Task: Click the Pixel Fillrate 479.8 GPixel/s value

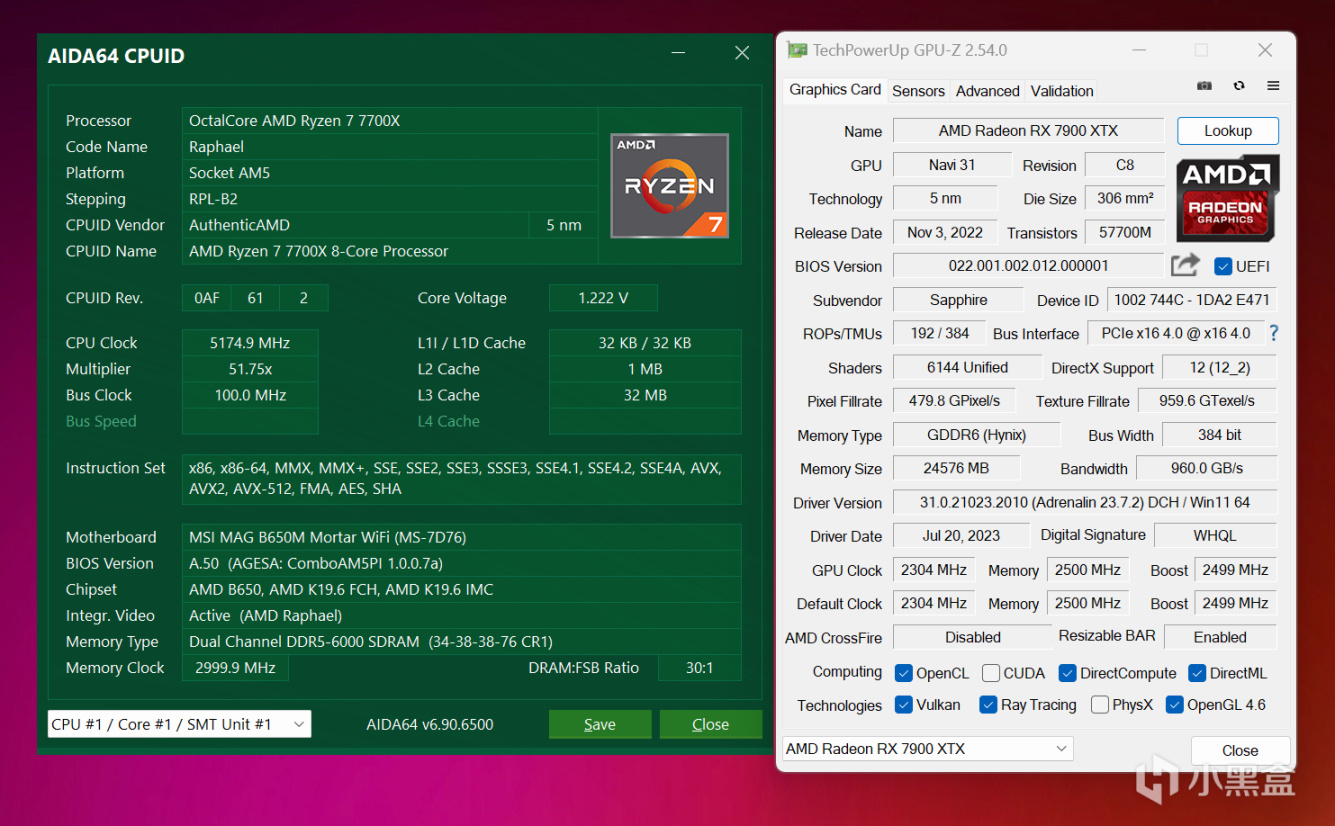Action: pyautogui.click(x=954, y=401)
